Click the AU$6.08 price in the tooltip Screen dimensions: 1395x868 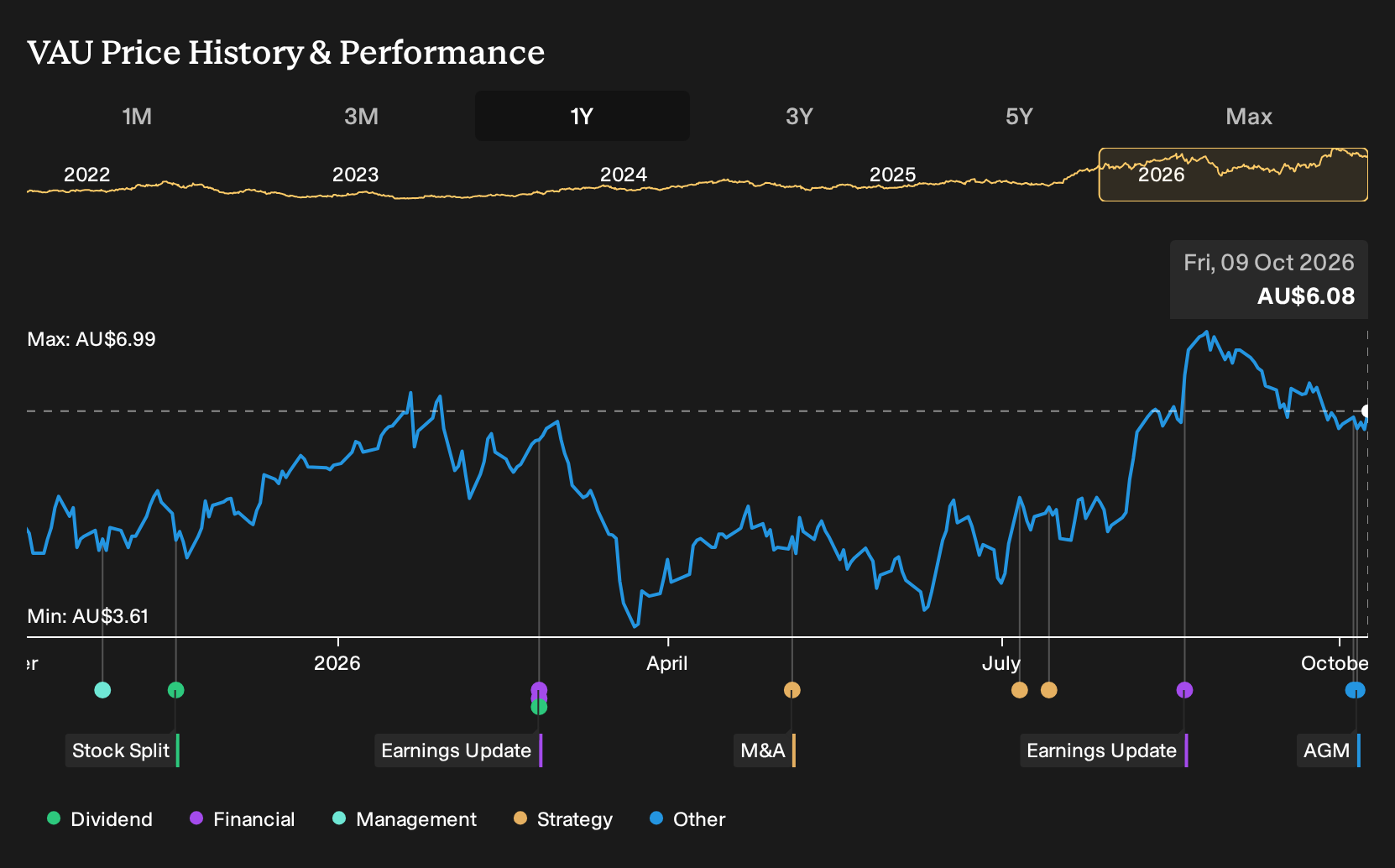pos(1306,295)
